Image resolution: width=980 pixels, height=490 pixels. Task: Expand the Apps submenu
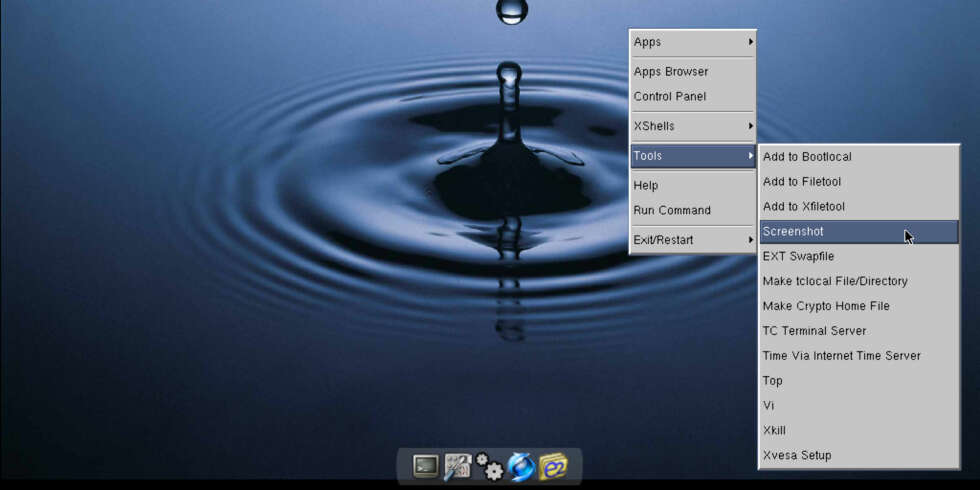click(x=692, y=42)
